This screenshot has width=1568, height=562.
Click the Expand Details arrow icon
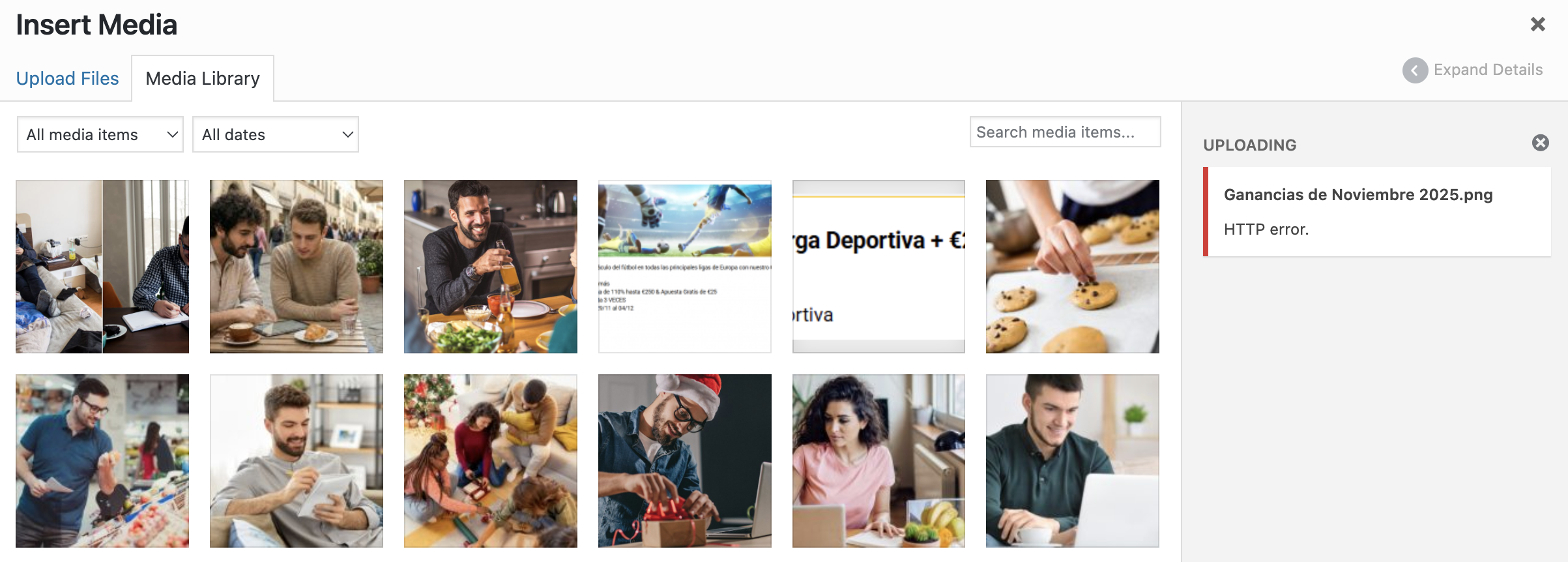pyautogui.click(x=1415, y=70)
